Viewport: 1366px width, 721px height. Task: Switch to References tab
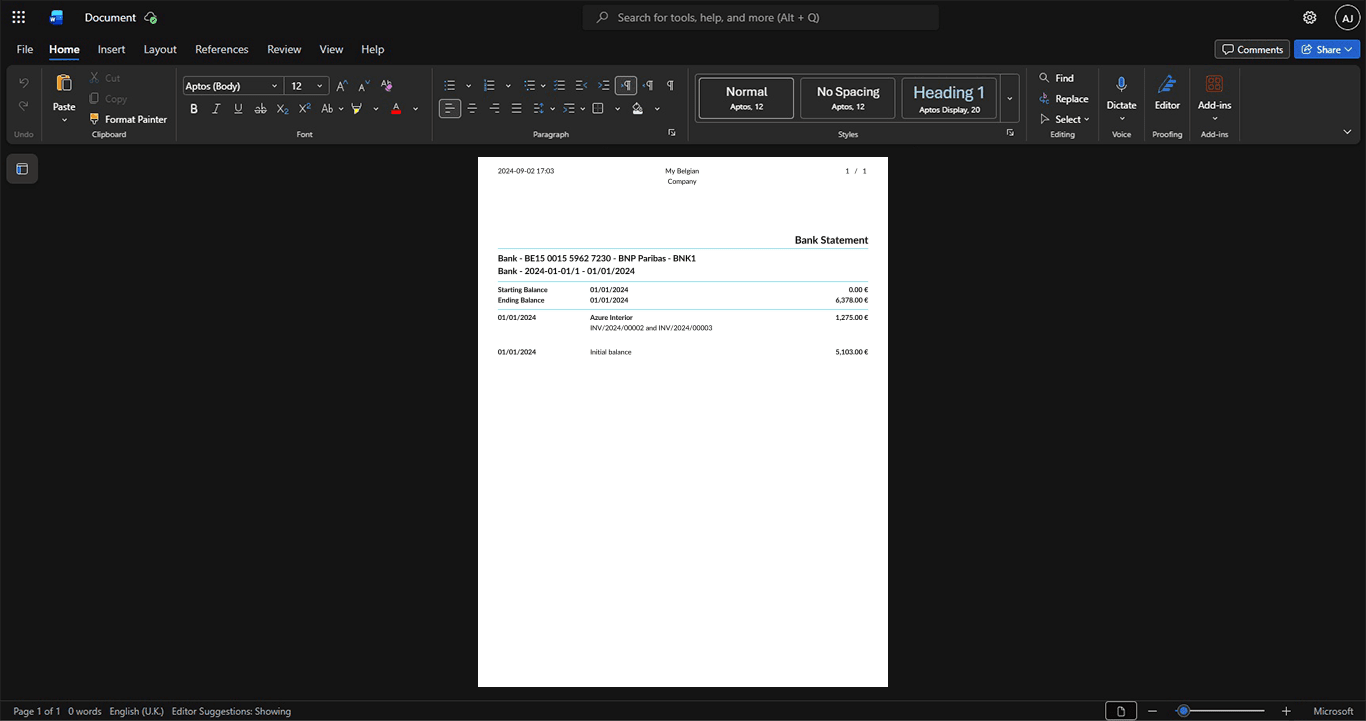click(x=222, y=49)
